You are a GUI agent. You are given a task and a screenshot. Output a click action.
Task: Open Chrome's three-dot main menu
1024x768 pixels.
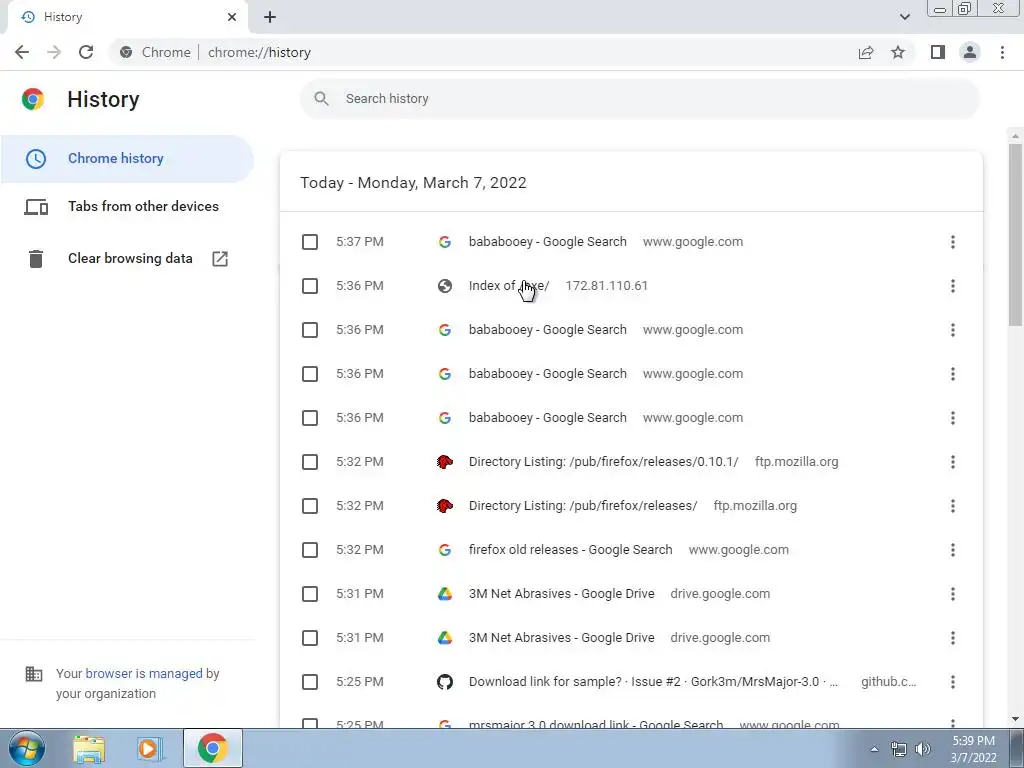[1002, 52]
